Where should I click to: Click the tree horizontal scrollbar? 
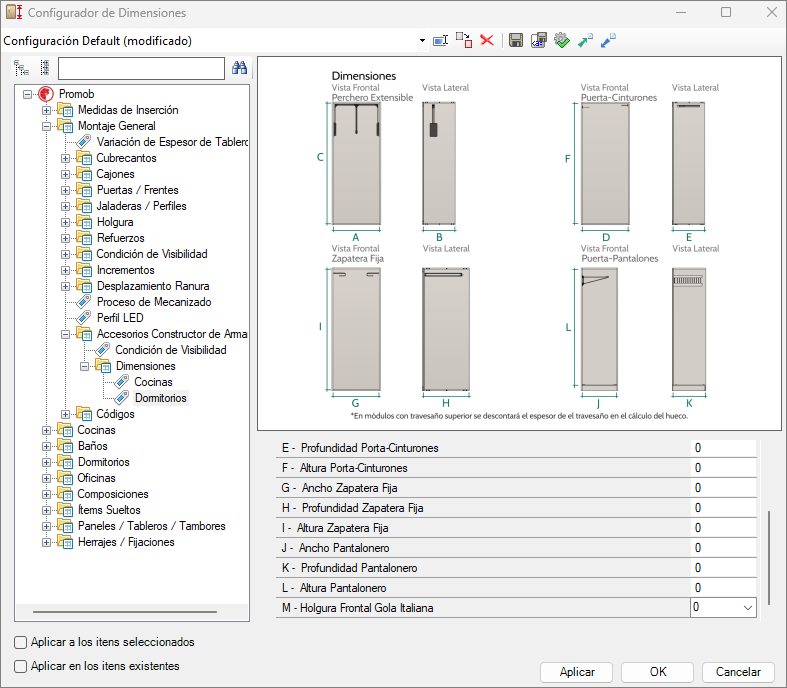[x=124, y=612]
